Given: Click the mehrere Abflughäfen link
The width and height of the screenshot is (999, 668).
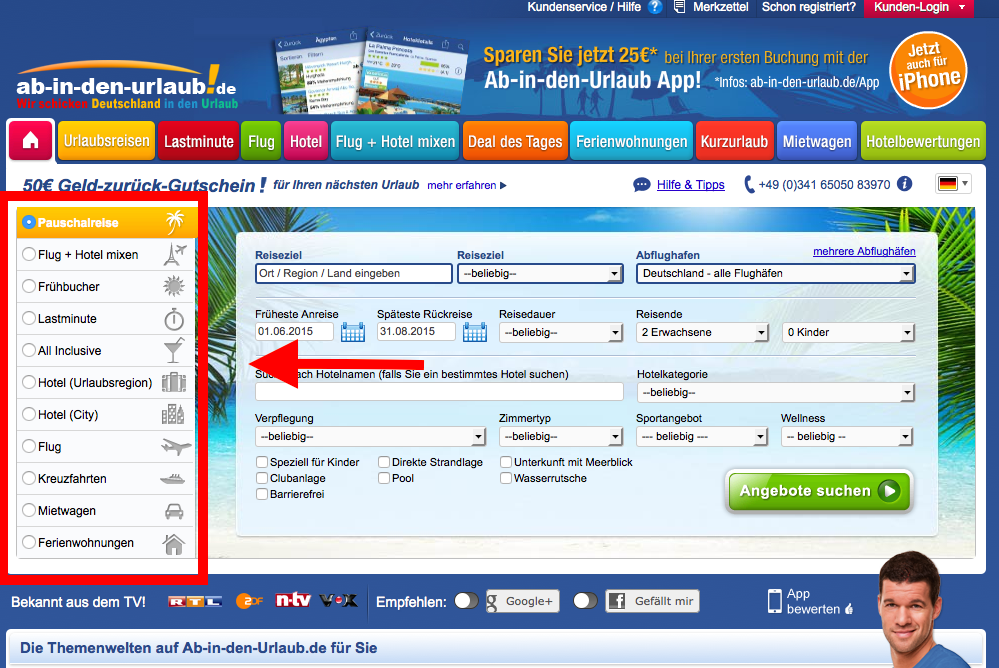Looking at the screenshot, I should (864, 251).
